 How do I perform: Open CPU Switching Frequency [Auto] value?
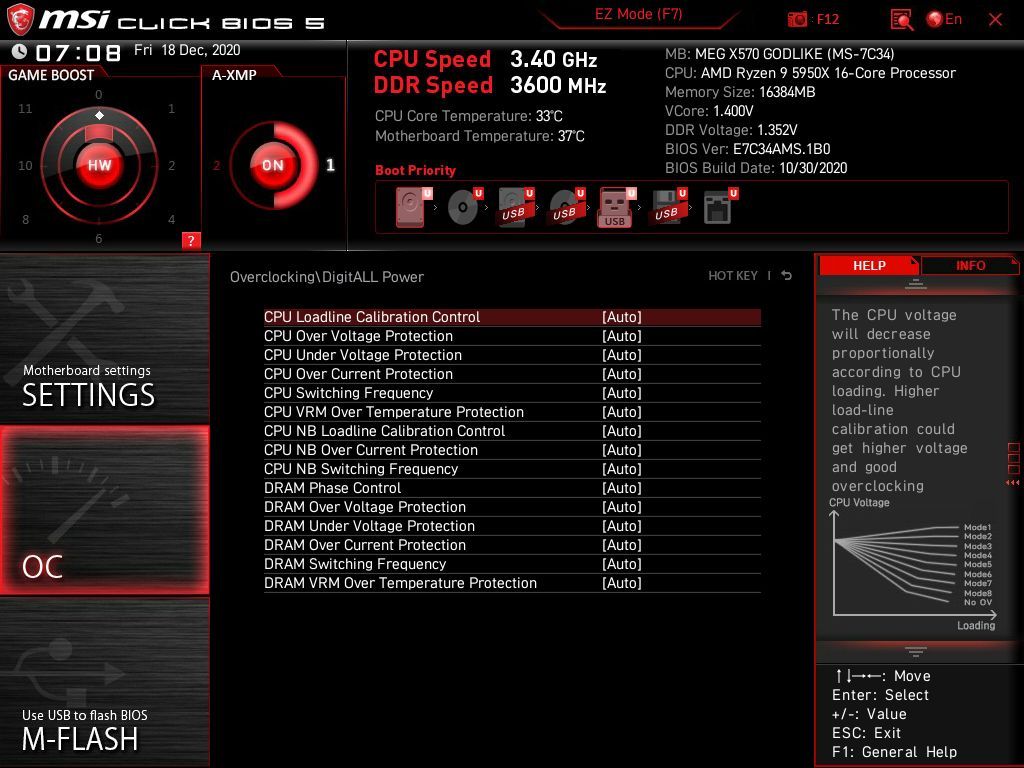pyautogui.click(x=622, y=392)
